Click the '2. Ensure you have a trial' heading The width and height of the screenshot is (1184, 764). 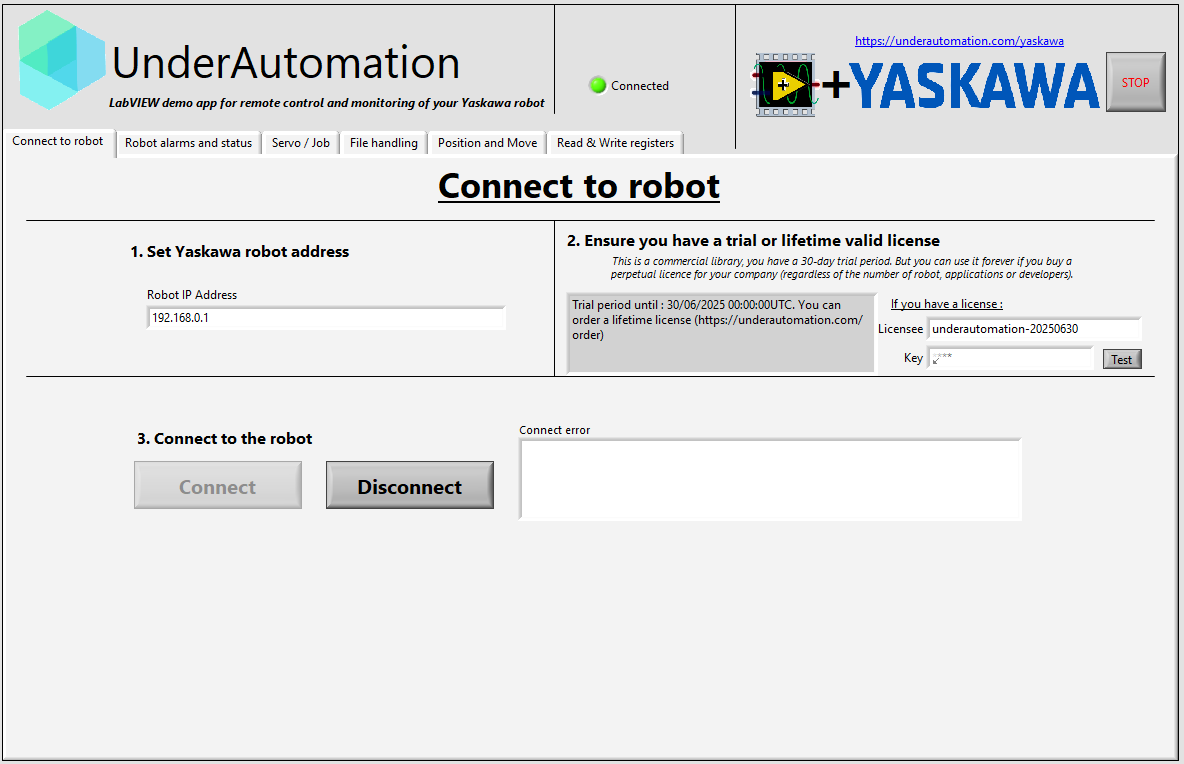pos(753,241)
